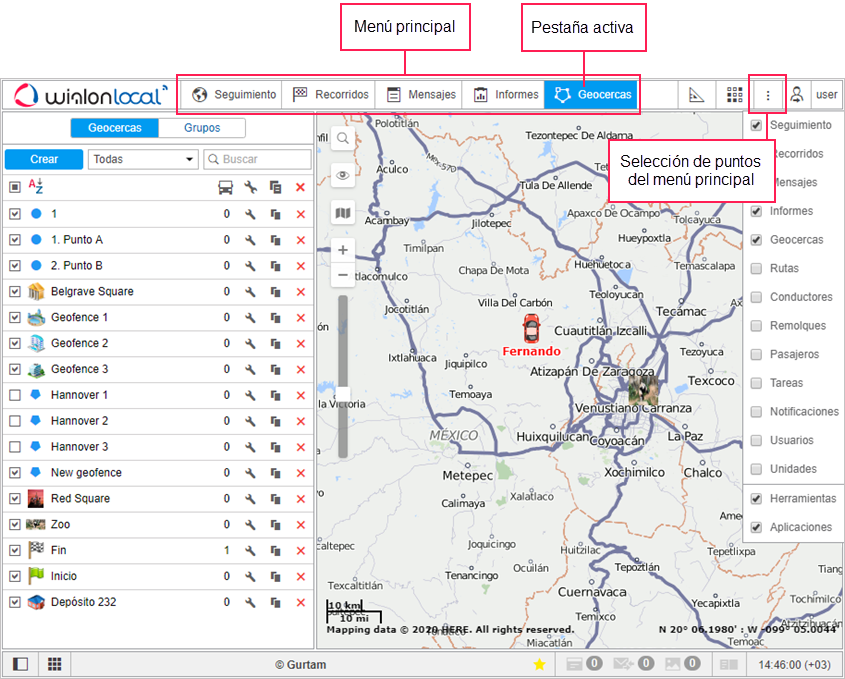Delete the Red Square geofence

(x=300, y=498)
